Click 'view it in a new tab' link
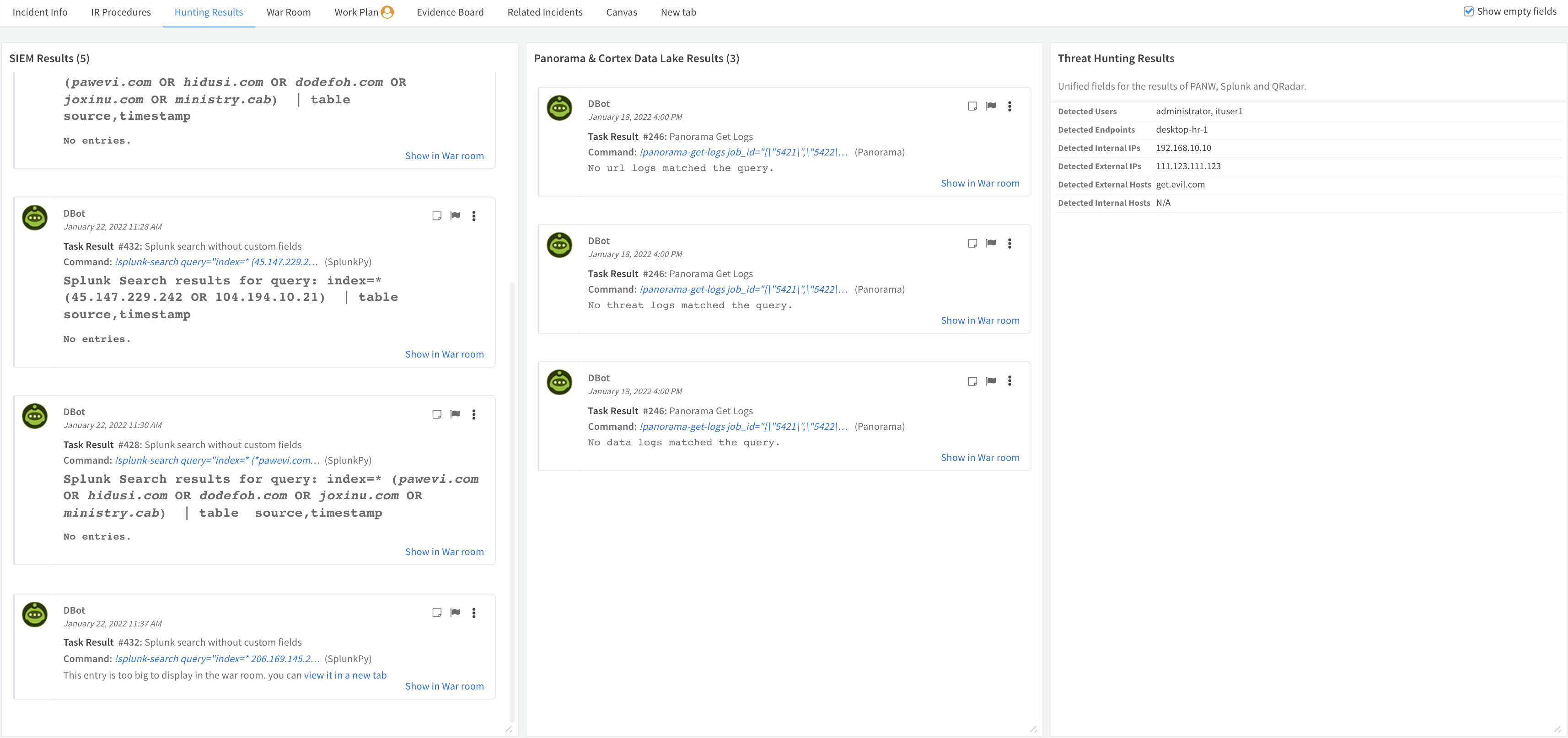The image size is (1568, 738). pos(345,675)
